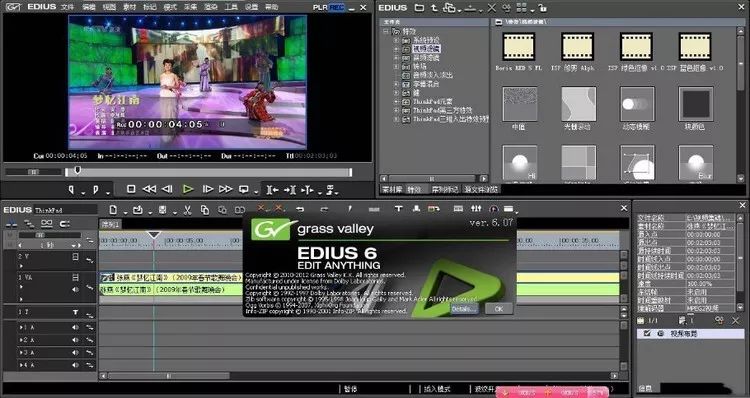Mute the 3 A audio track
750x398 pixels.
click(75, 353)
